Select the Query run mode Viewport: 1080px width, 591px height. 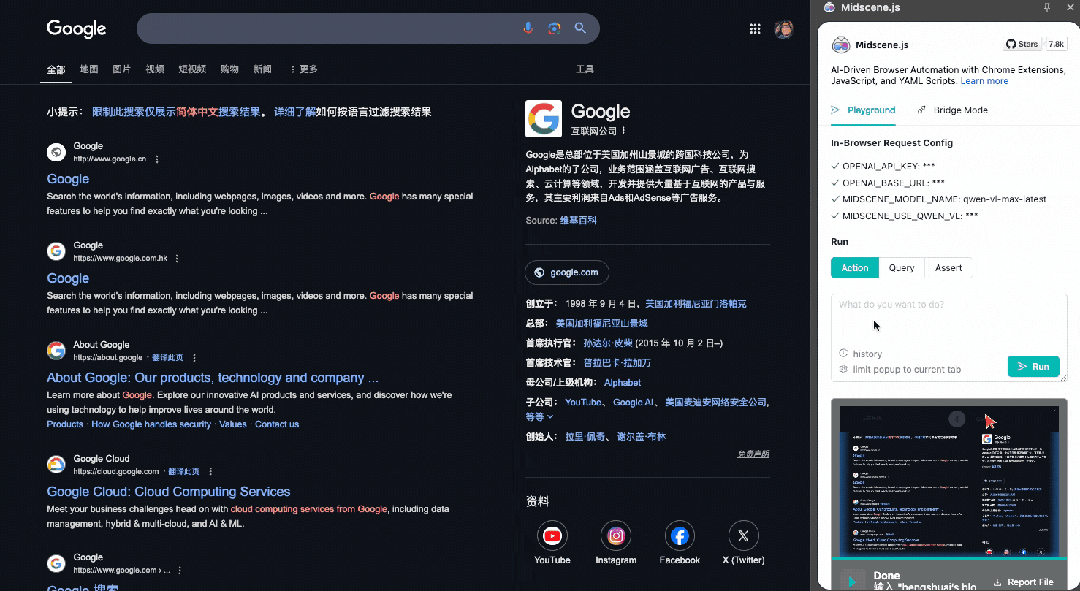902,268
